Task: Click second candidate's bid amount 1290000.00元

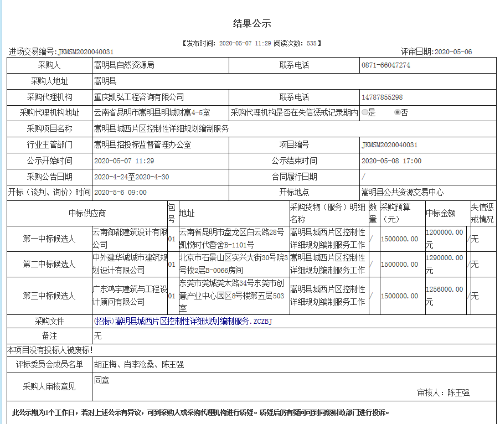Action: click(444, 264)
